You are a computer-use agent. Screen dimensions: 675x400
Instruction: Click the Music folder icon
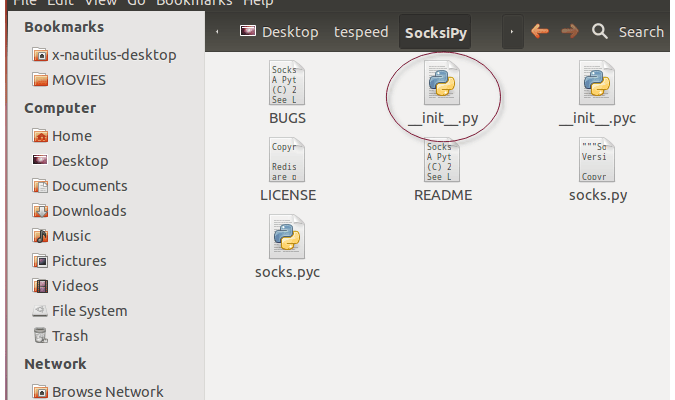click(x=40, y=236)
